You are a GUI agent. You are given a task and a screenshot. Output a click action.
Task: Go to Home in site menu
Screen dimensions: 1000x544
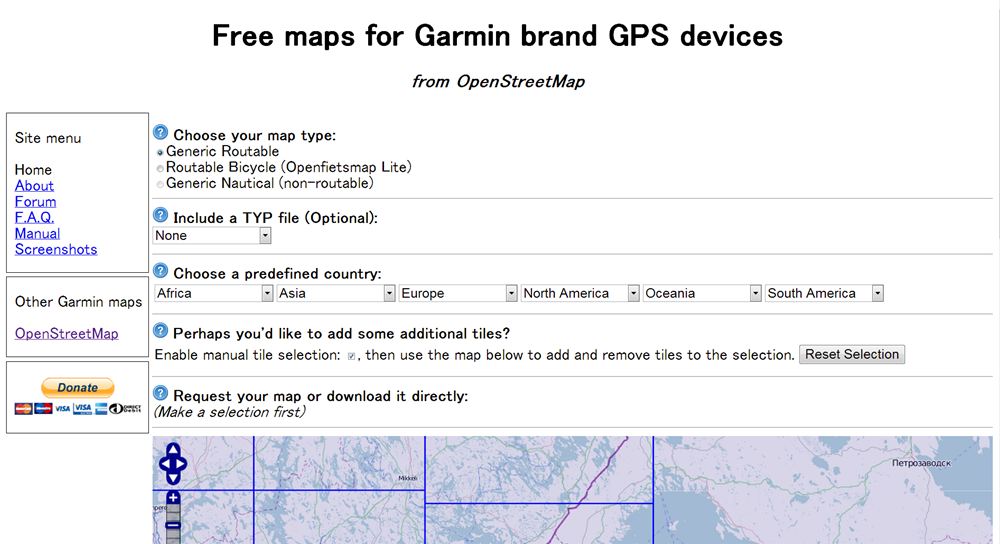pyautogui.click(x=33, y=170)
